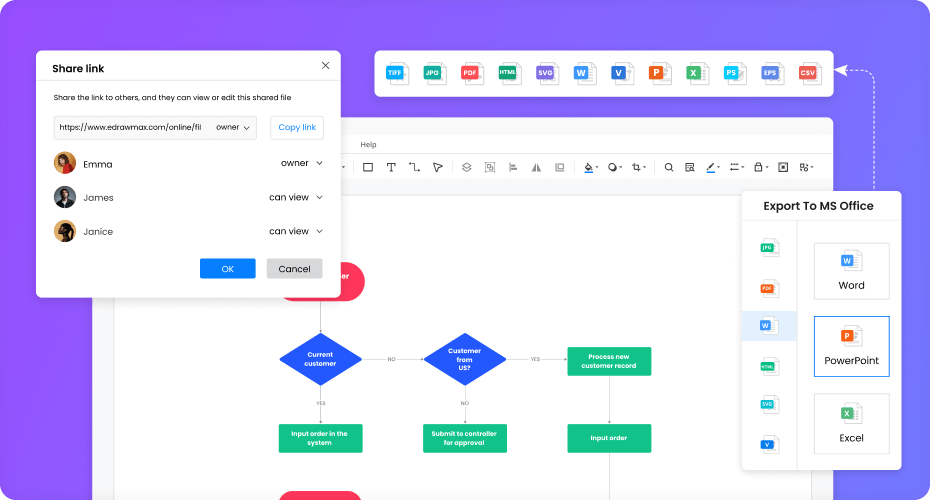Select the Customer from US? diamond shape
The width and height of the screenshot is (930, 500).
click(464, 359)
